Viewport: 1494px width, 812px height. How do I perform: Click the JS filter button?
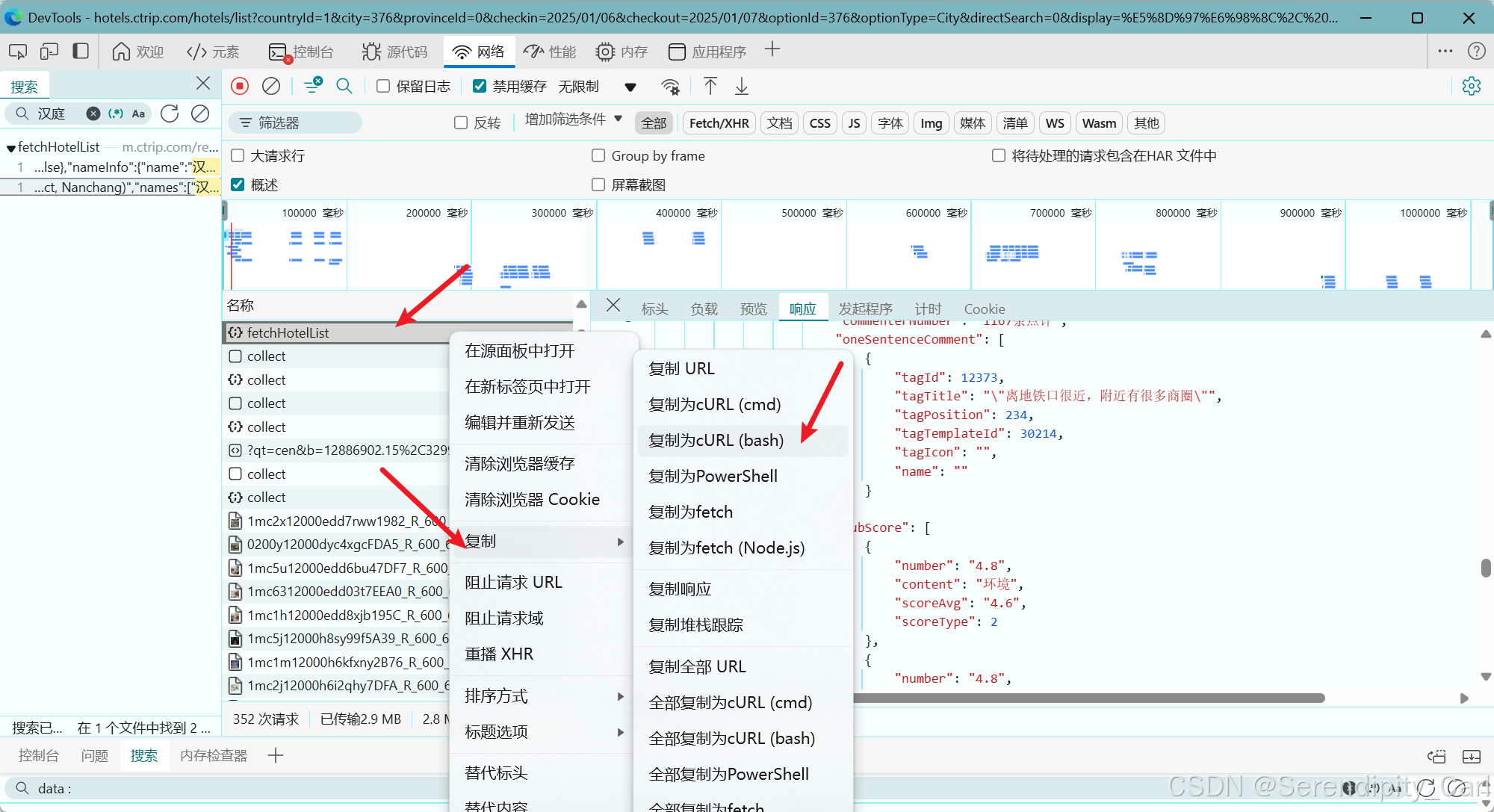point(854,123)
